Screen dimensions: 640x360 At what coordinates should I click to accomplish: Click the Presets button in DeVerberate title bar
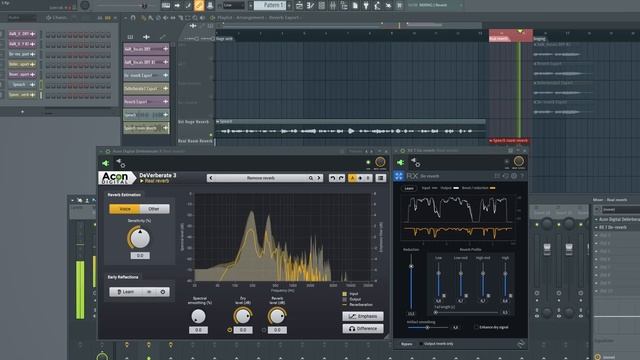coord(355,151)
